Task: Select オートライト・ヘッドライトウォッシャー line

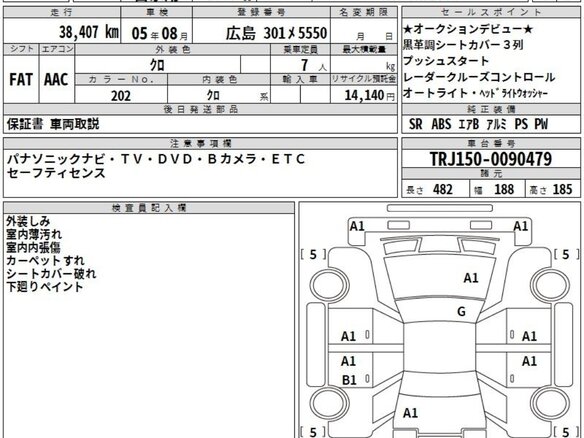Action: click(x=475, y=93)
